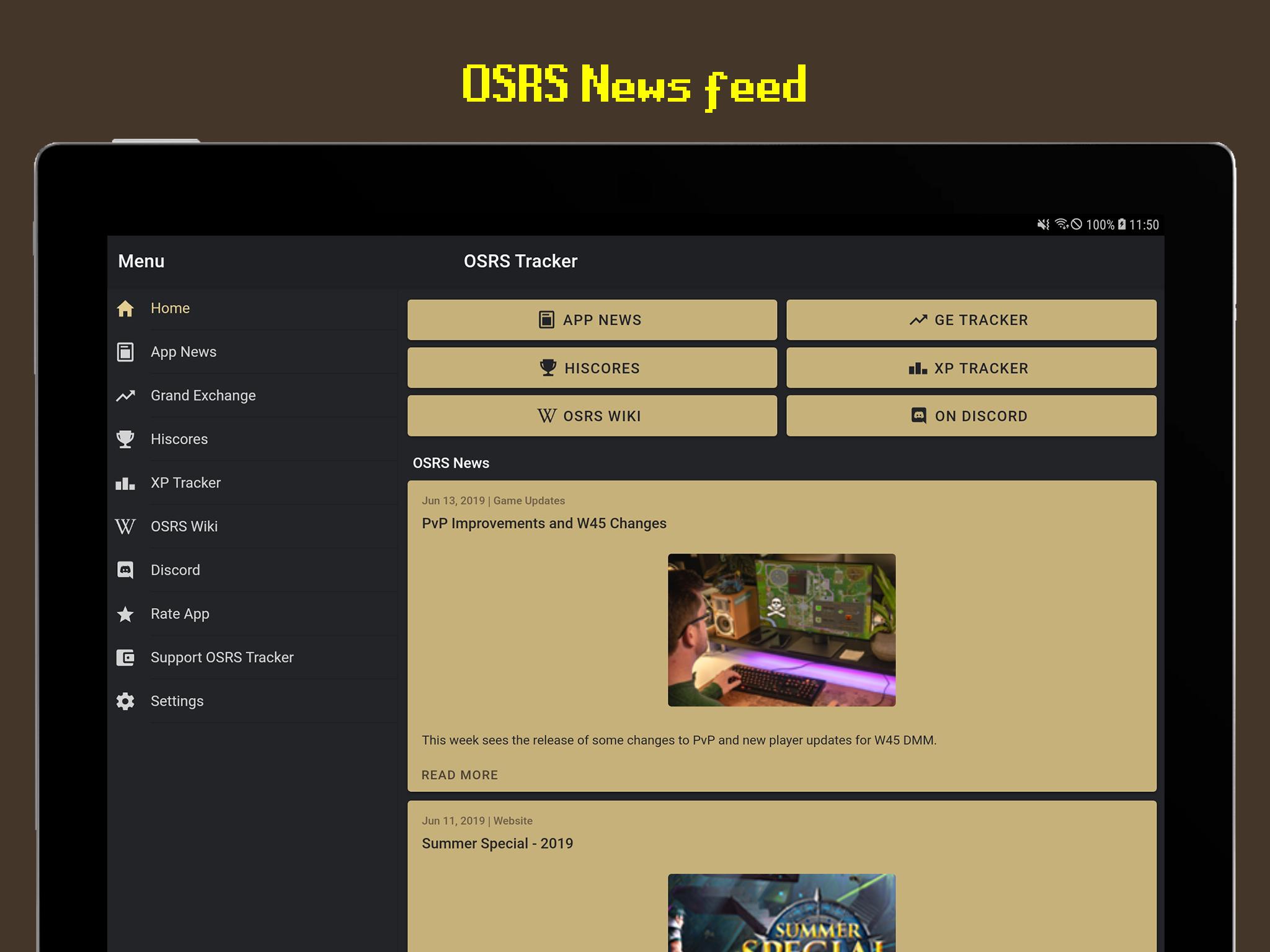Tap the Summer Special article thumbnail image
Viewport: 1270px width, 952px height.
point(781,912)
